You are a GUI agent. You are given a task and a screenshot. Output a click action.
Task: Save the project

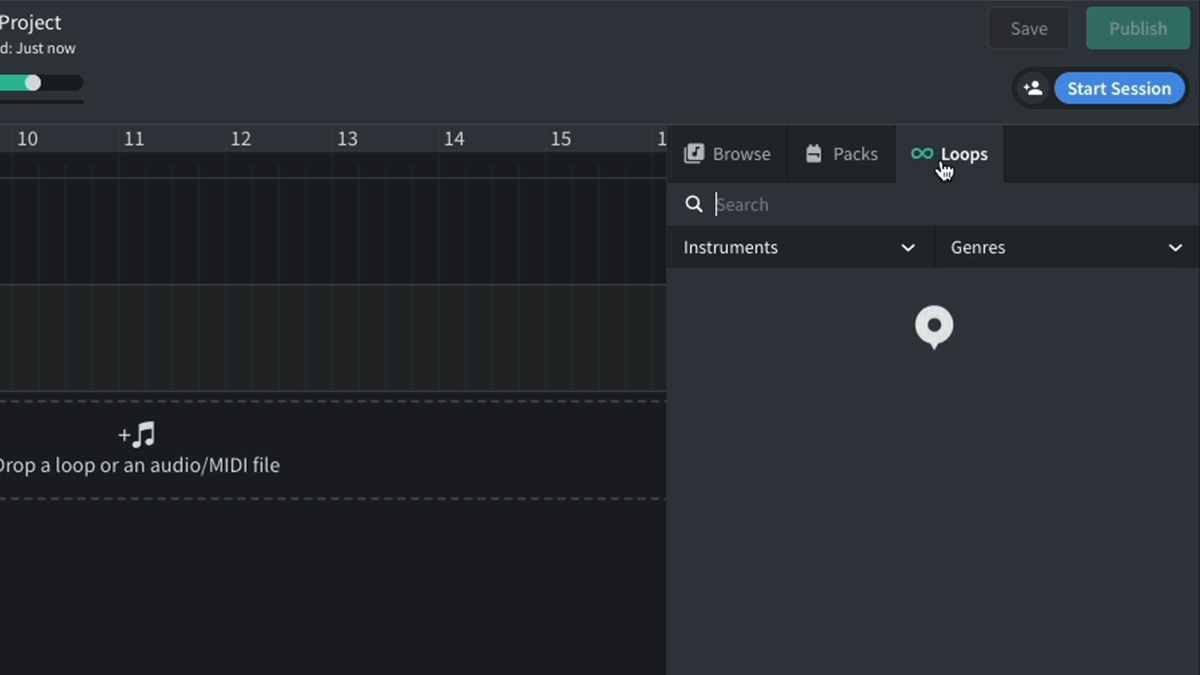1029,28
